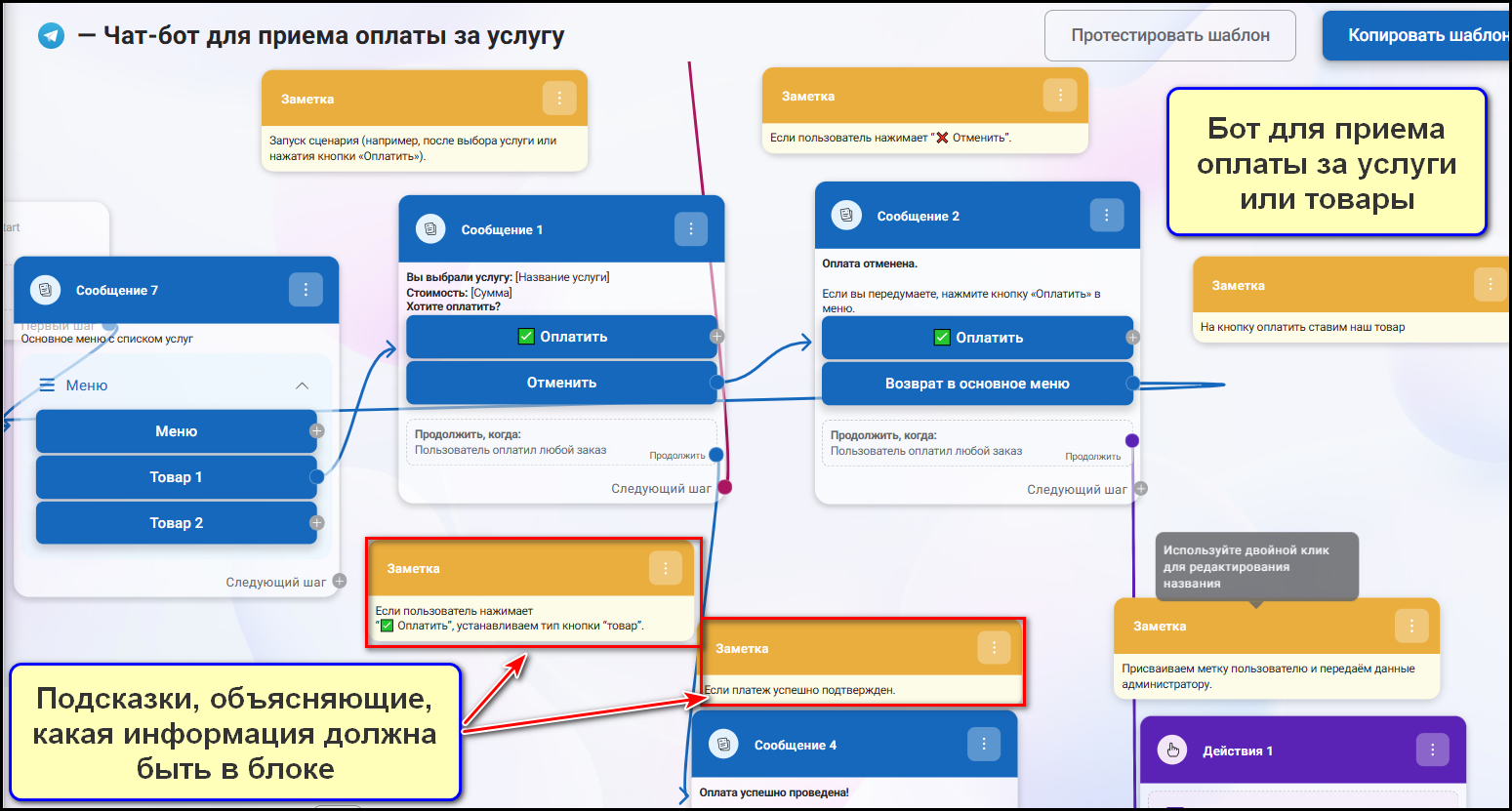1512x811 pixels.
Task: Open three-dot menu of Сообщение 2 block
Action: tap(1106, 216)
